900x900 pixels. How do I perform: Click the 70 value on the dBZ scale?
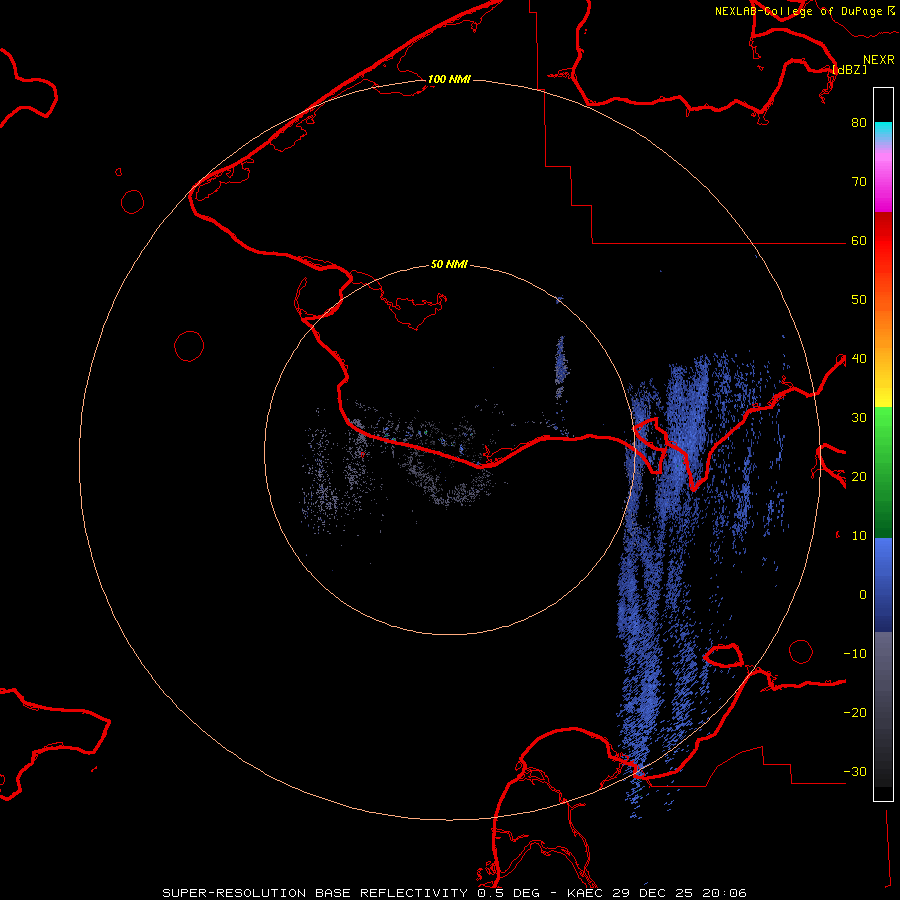[859, 182]
